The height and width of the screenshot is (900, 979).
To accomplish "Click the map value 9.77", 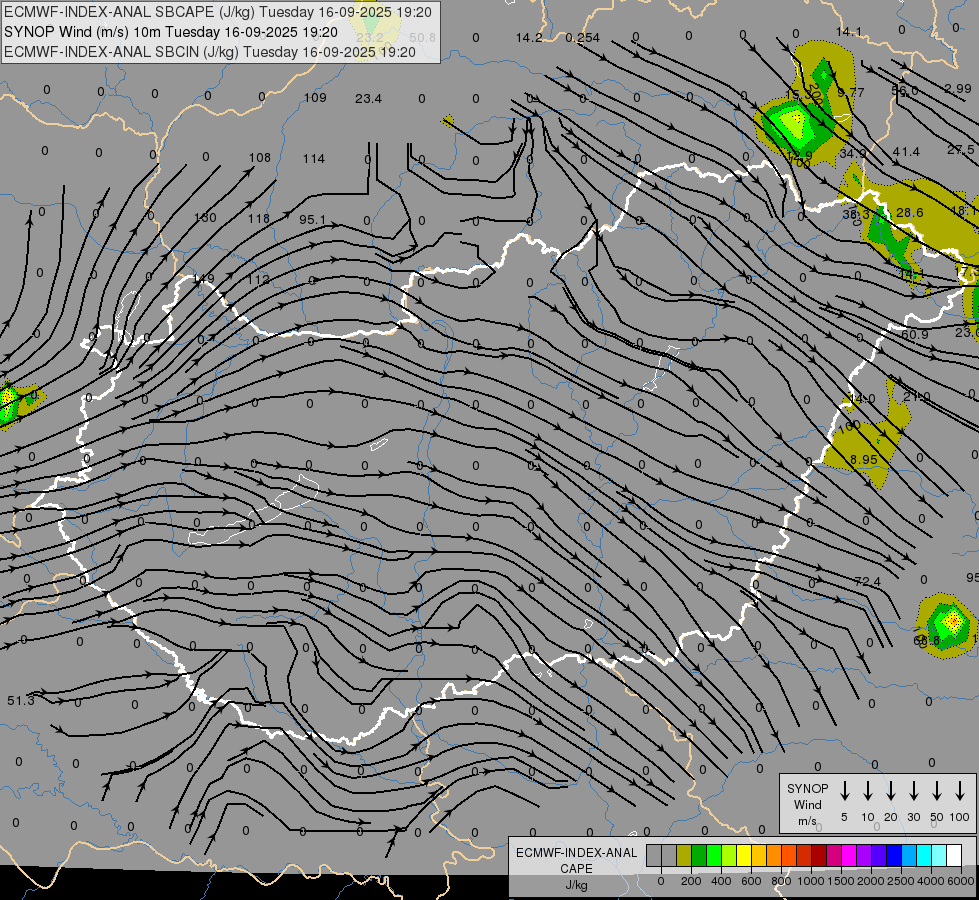I will pyautogui.click(x=850, y=92).
